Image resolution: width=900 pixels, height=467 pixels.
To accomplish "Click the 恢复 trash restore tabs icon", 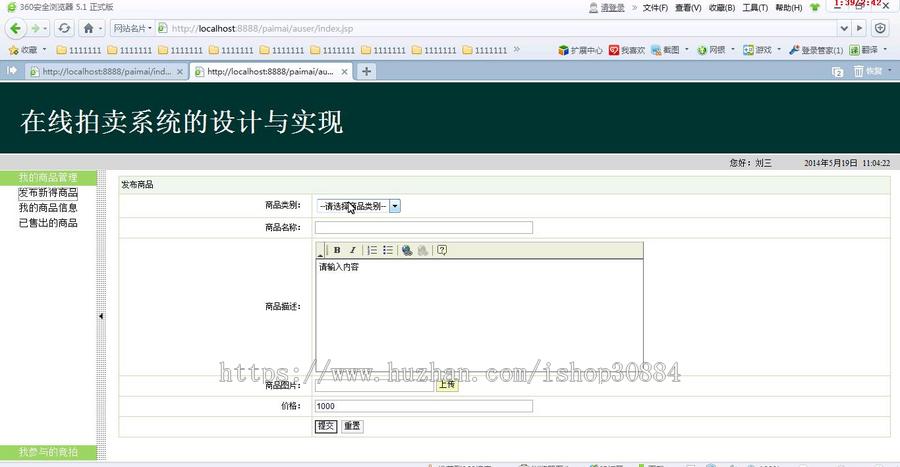I will (x=868, y=71).
